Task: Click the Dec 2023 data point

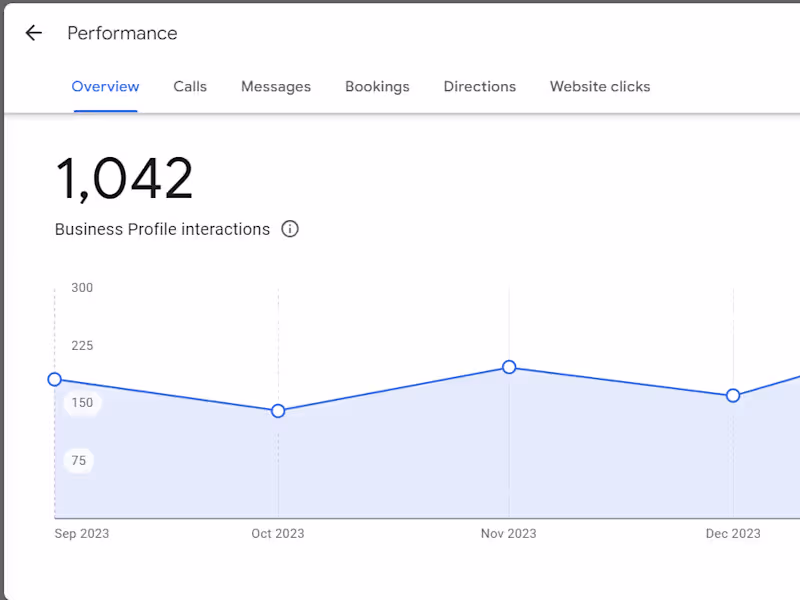Action: [733, 396]
